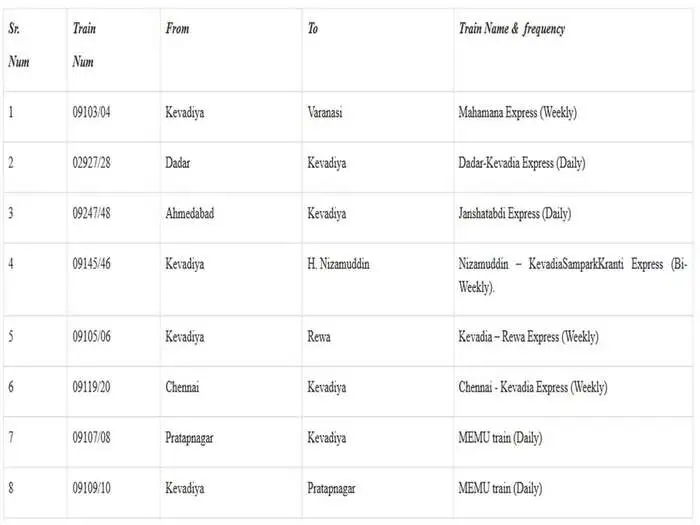
Task: Click the H. Nizamuddin destination cell
Action: click(338, 264)
